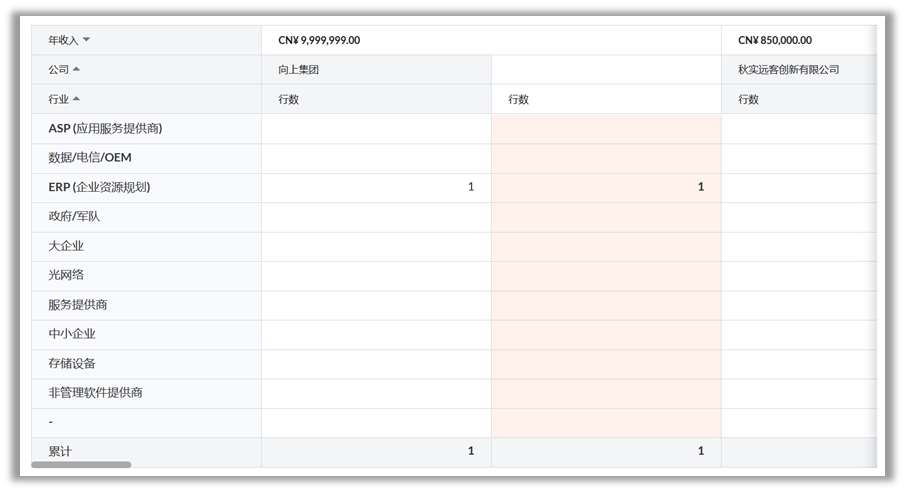The height and width of the screenshot is (492, 905).
Task: Select the 数据/电信/OEM row label
Action: click(90, 158)
